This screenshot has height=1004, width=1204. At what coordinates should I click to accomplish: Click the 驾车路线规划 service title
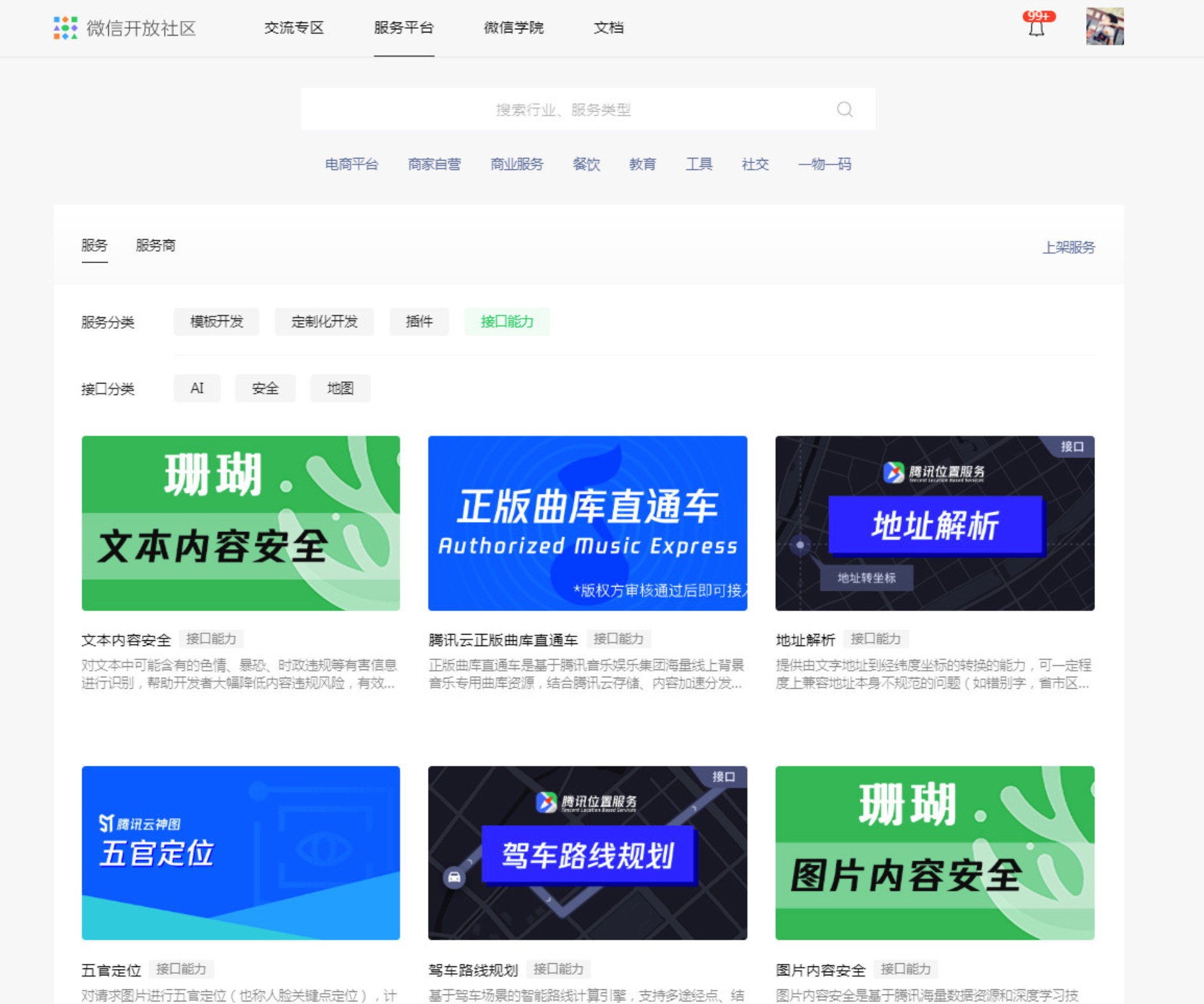(473, 970)
